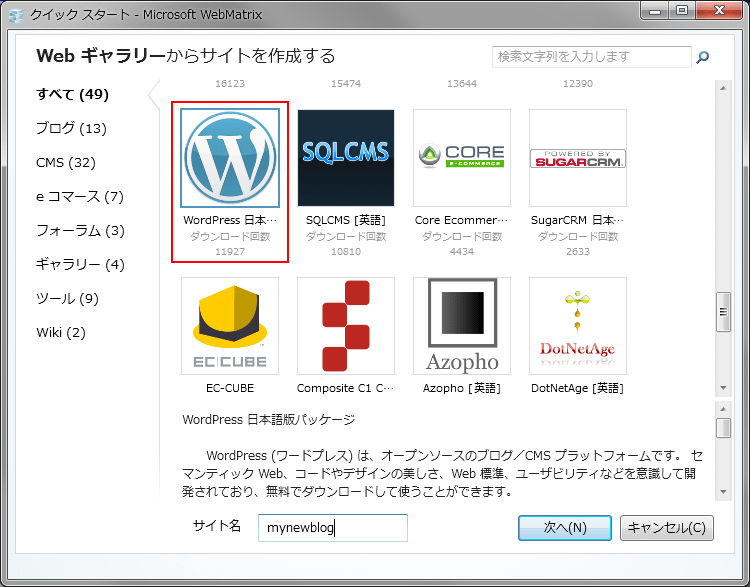Viewport: 750px width, 587px height.
Task: Minimize the WebMatrix window
Action: pyautogui.click(x=655, y=11)
